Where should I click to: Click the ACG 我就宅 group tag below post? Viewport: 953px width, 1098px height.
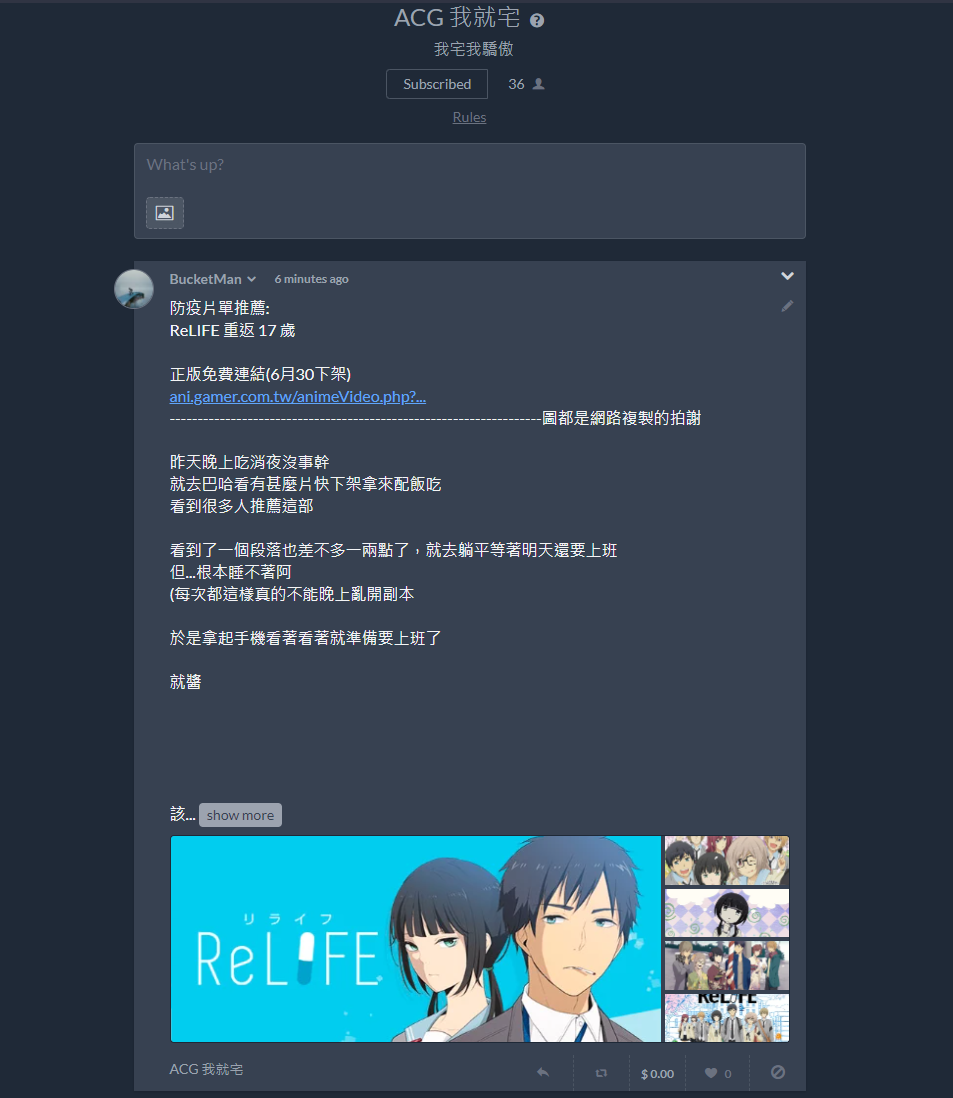click(x=207, y=1069)
